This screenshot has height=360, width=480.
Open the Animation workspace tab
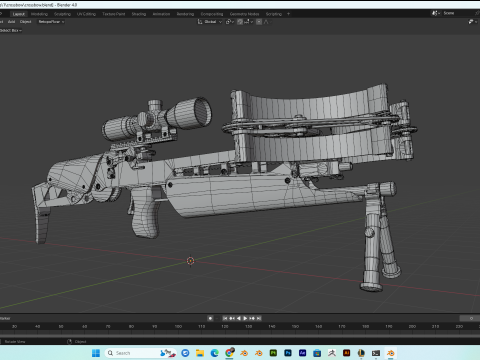[161, 14]
